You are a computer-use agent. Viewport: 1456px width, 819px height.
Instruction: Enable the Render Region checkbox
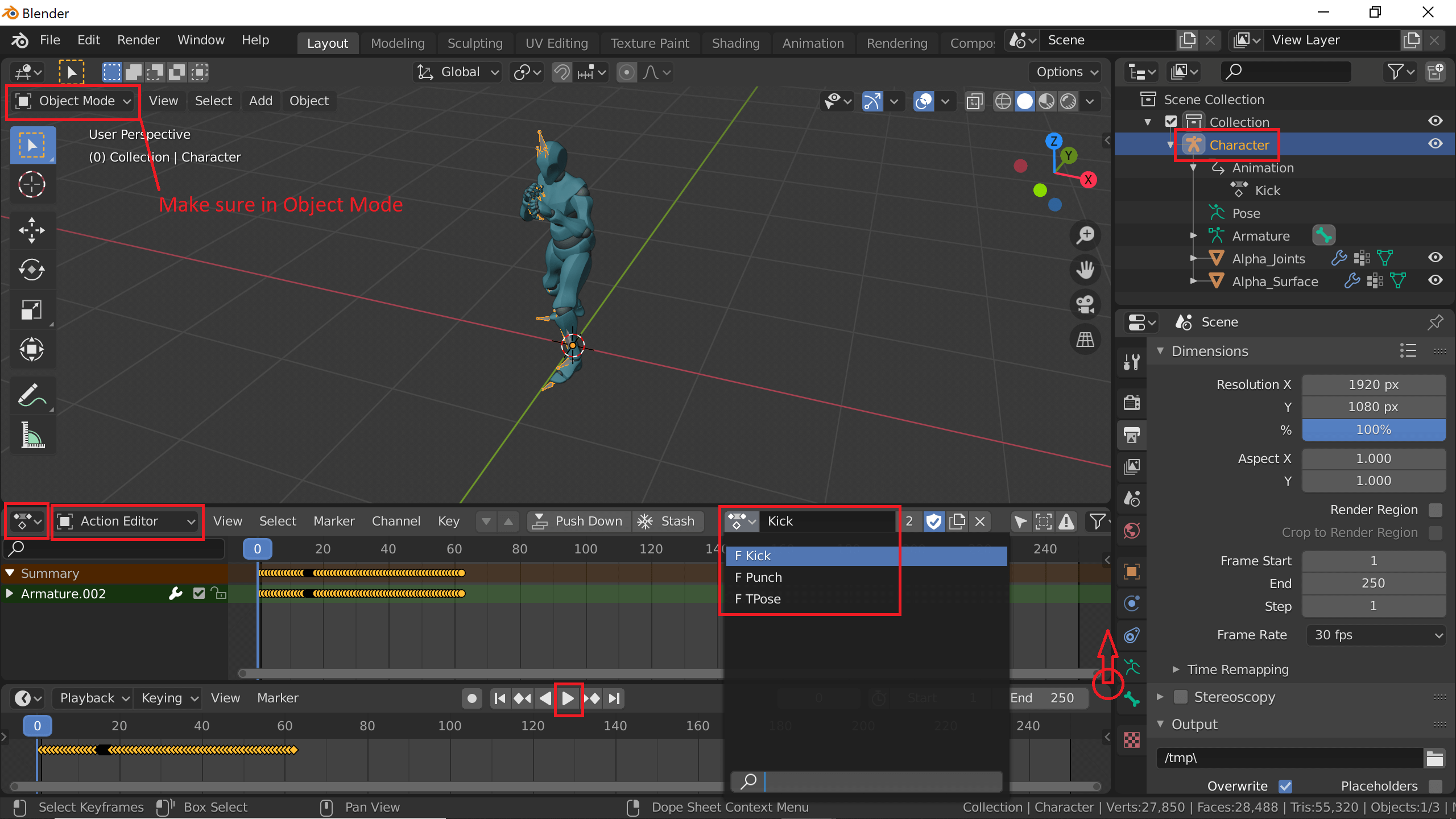tap(1436, 510)
